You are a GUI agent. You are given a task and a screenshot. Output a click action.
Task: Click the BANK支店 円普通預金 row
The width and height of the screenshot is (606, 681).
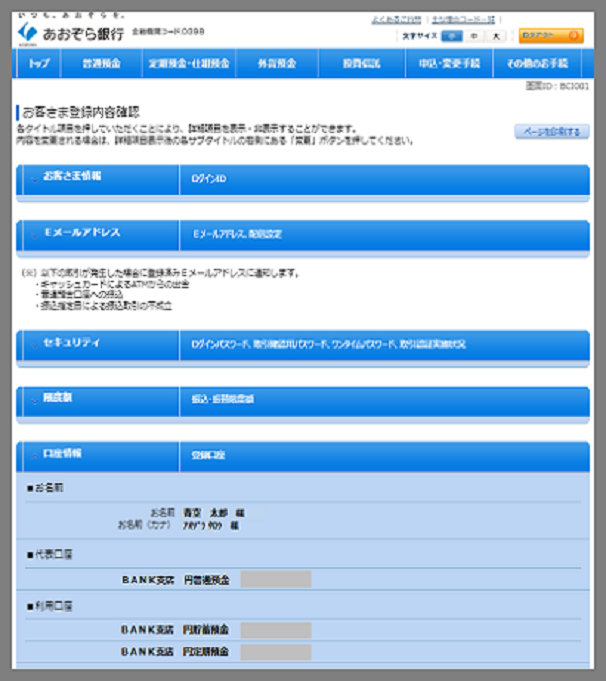point(303,580)
